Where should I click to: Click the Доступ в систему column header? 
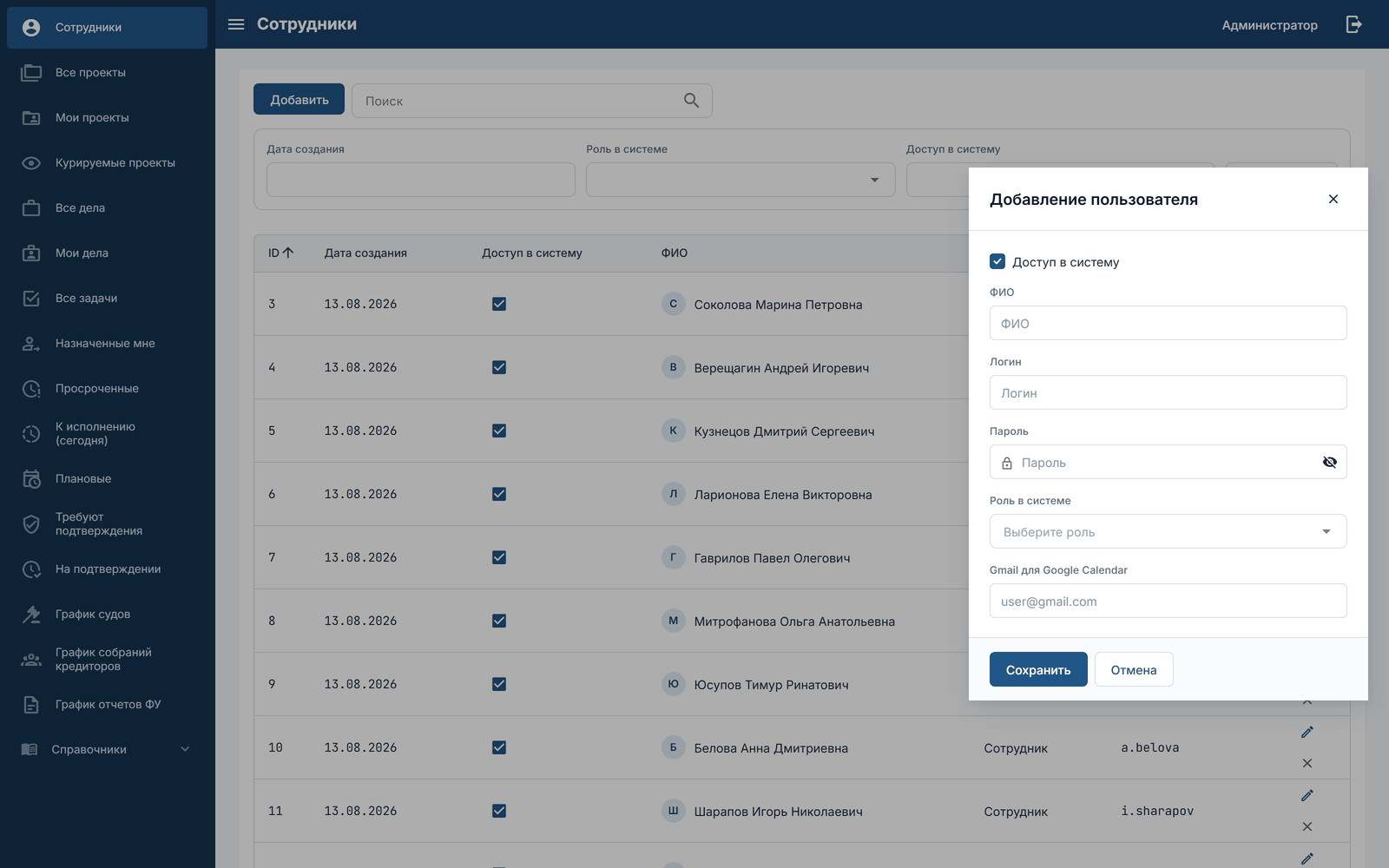[532, 253]
